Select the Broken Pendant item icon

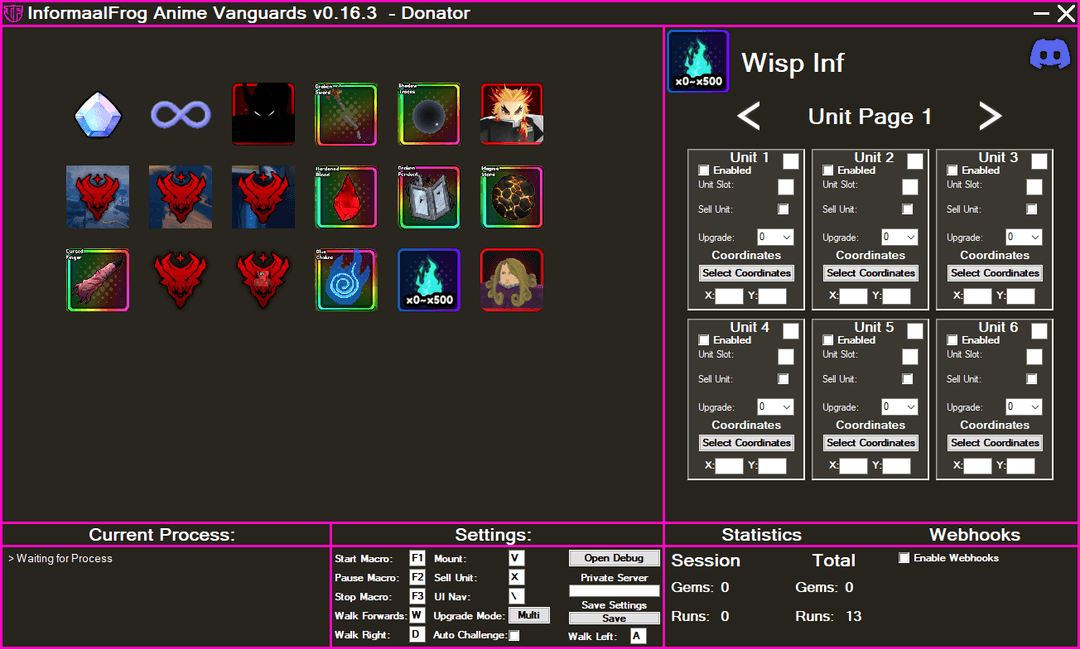pos(428,197)
